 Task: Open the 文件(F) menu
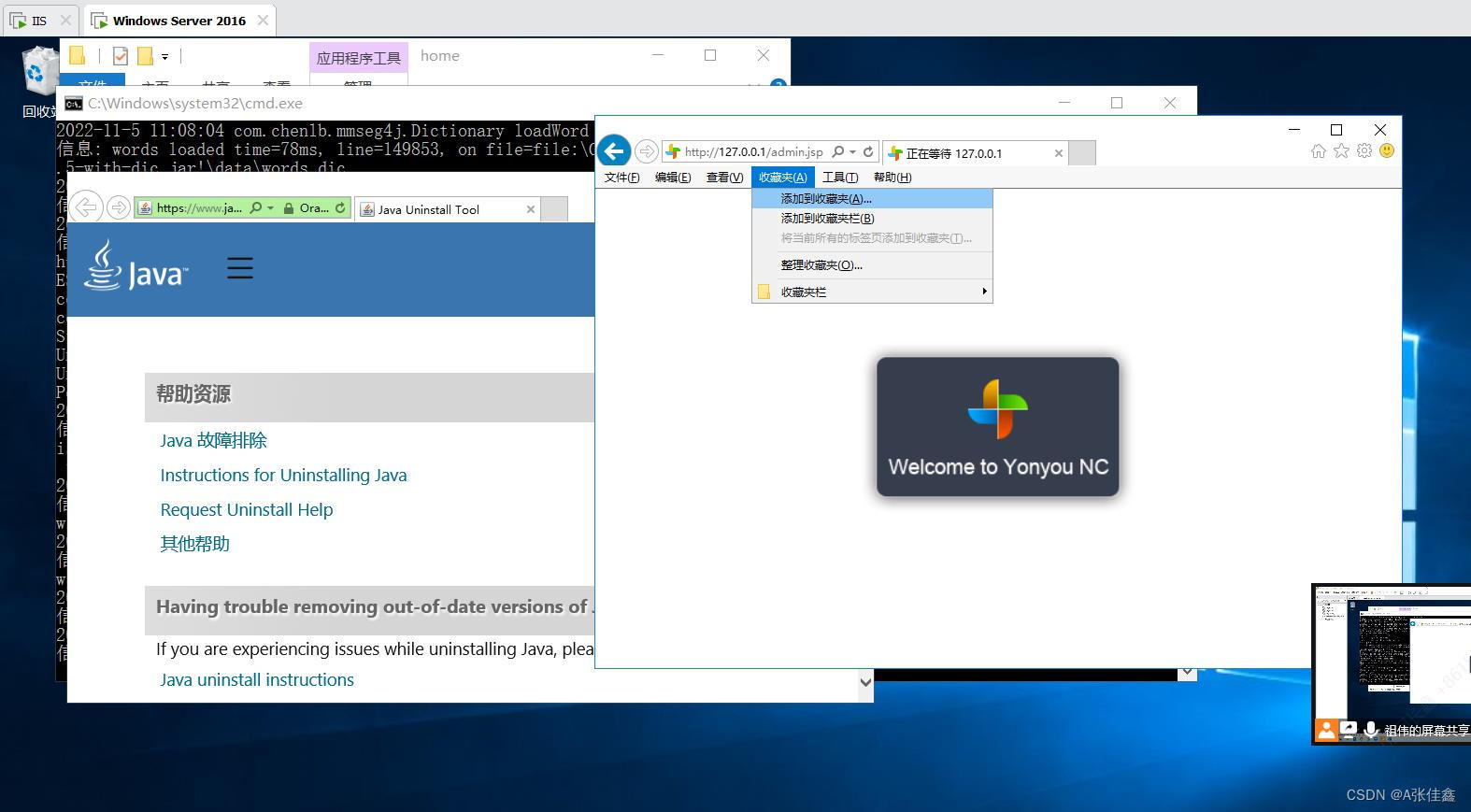coord(621,178)
